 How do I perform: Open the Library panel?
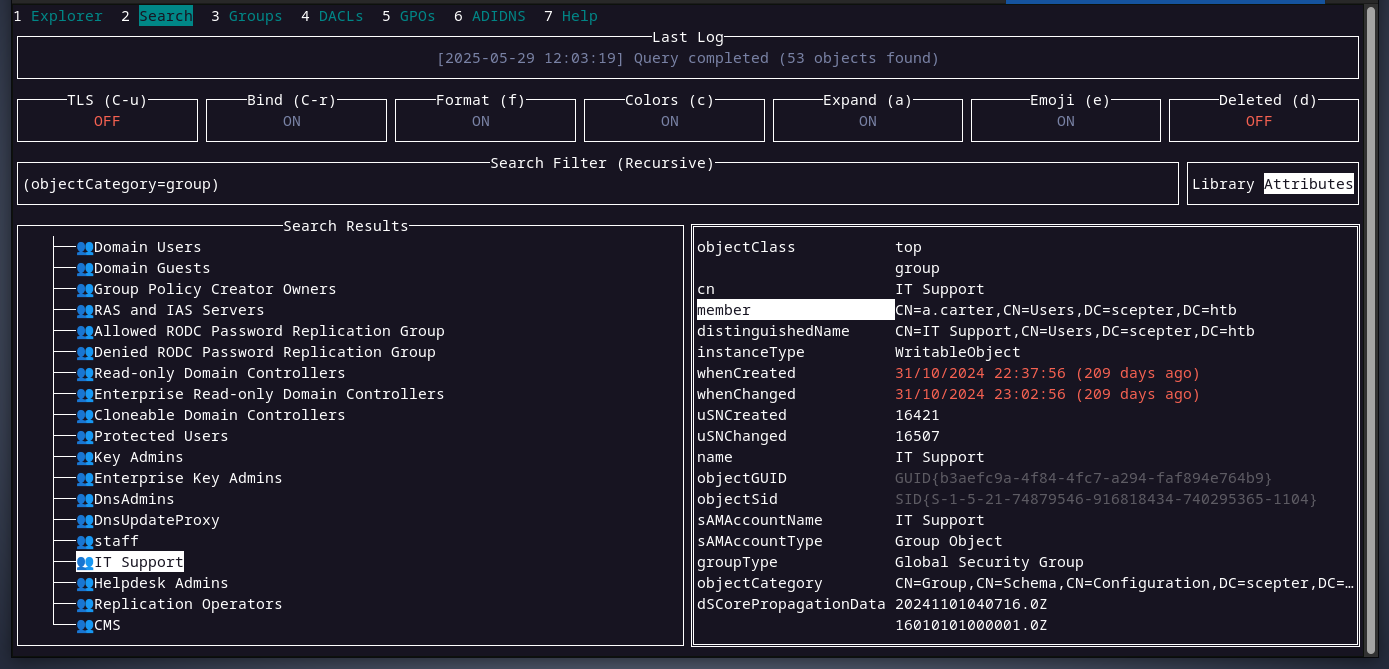click(x=1222, y=184)
